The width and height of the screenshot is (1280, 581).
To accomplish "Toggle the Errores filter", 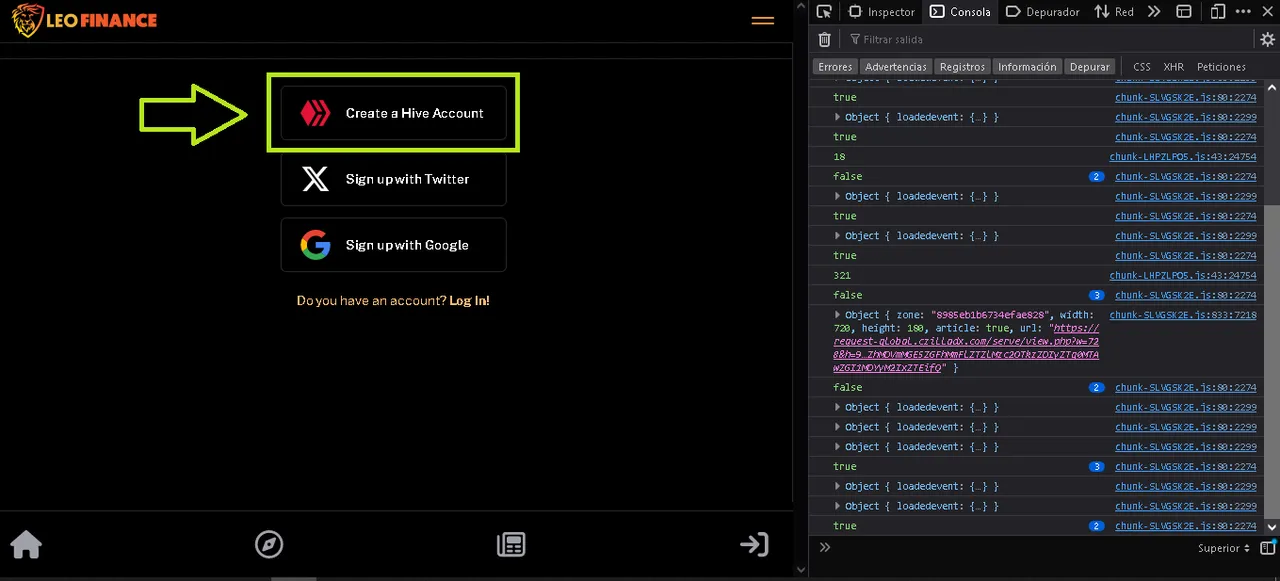I will point(835,66).
